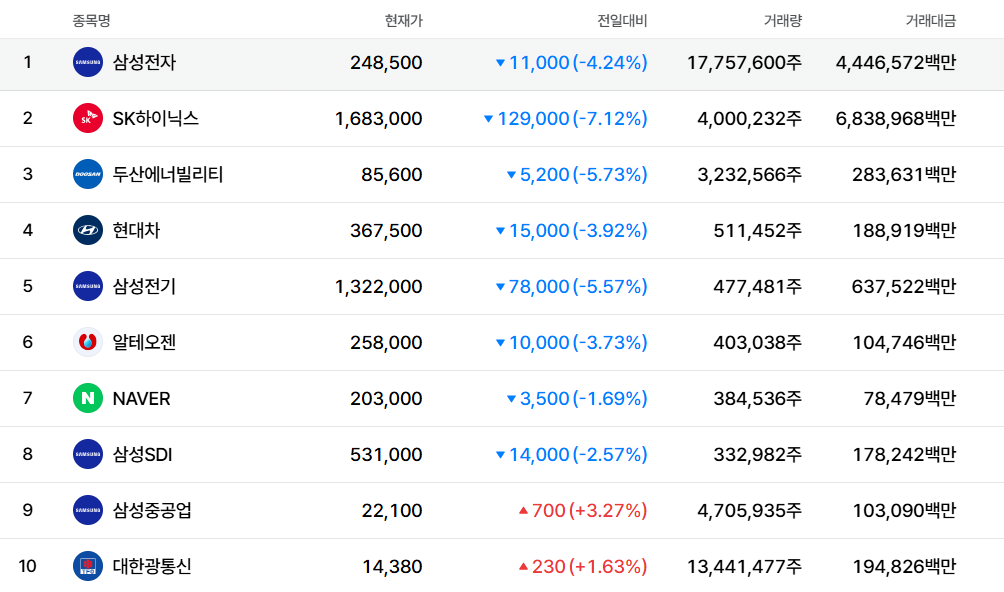Image resolution: width=1004 pixels, height=592 pixels.
Task: Click the change 15,000 (-3.92%)
Action: point(572,230)
